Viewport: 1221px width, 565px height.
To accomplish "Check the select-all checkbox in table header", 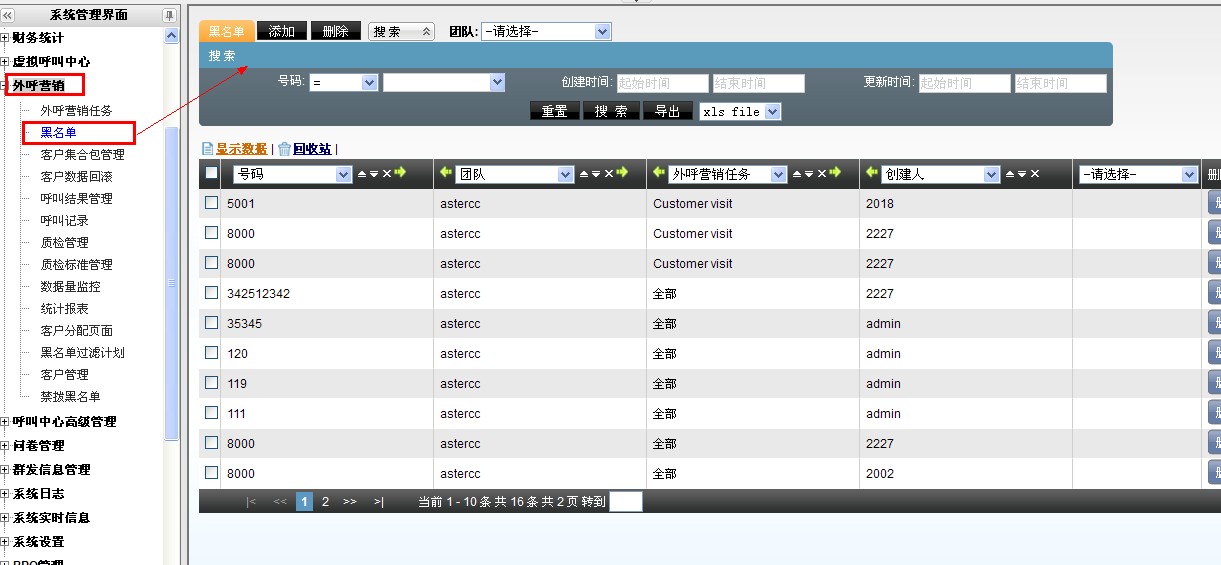I will pyautogui.click(x=211, y=173).
